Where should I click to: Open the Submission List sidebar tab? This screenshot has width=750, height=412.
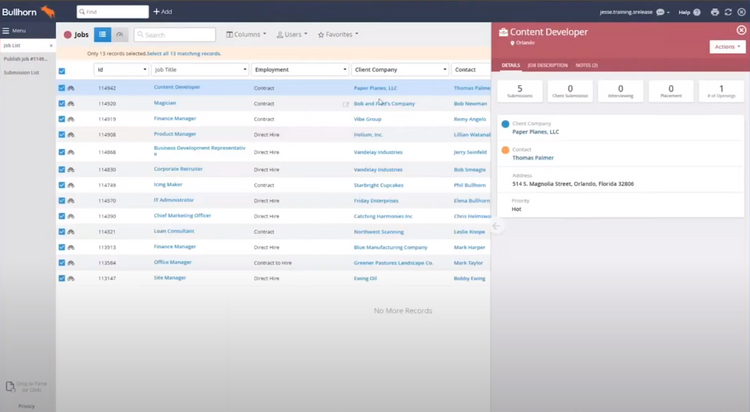22,73
